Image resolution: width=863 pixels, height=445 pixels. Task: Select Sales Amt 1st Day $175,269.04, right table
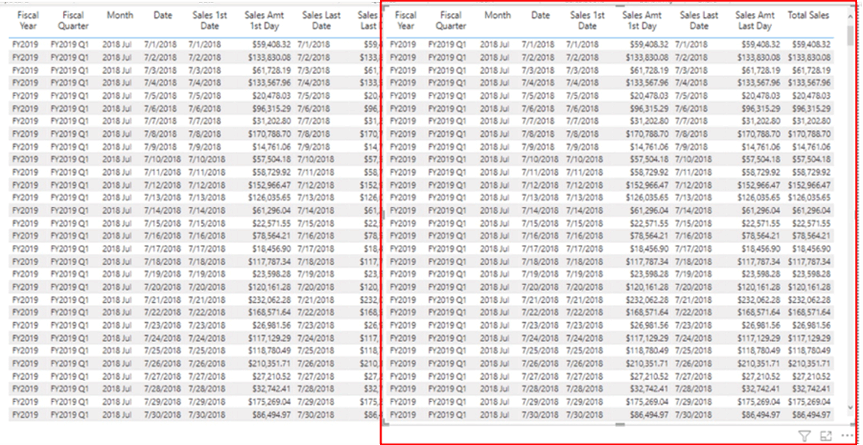tap(647, 402)
